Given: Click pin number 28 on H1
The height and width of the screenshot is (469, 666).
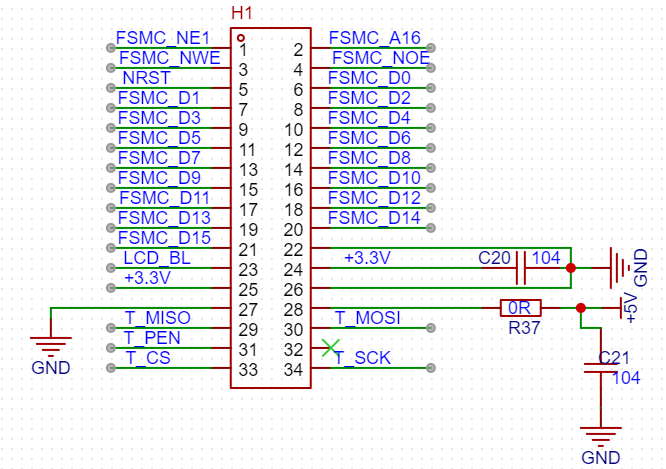Looking at the screenshot, I should click(293, 310).
